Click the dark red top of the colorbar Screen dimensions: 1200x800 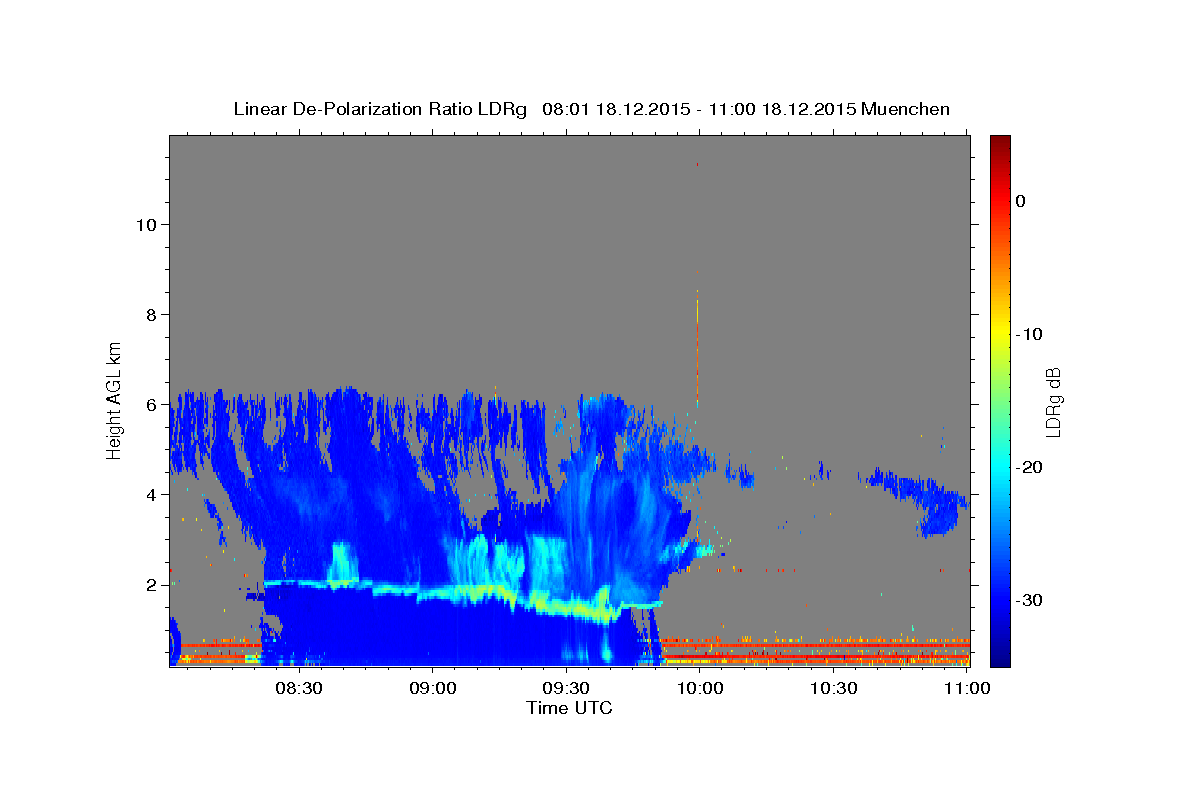(x=1000, y=145)
